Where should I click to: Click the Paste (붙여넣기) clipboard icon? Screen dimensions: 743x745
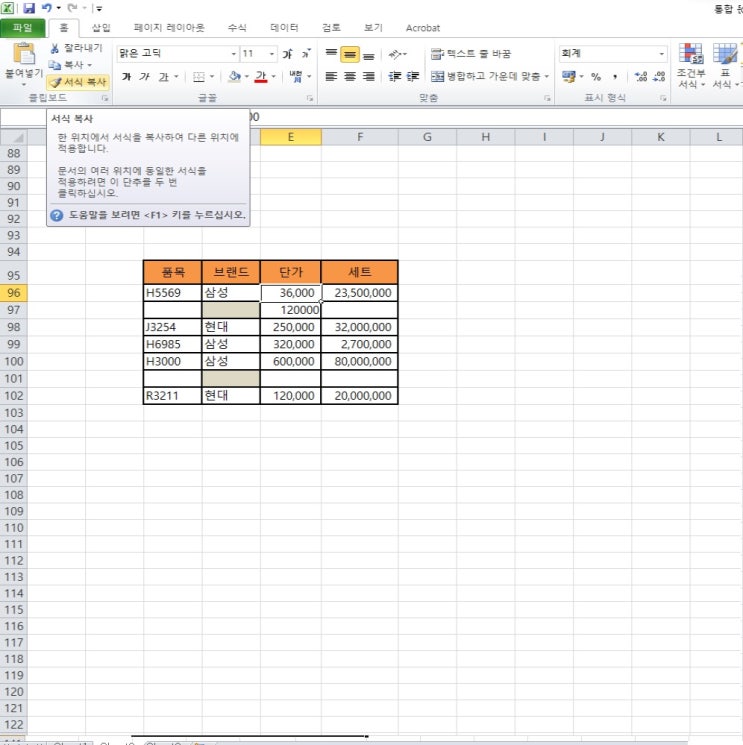24,53
